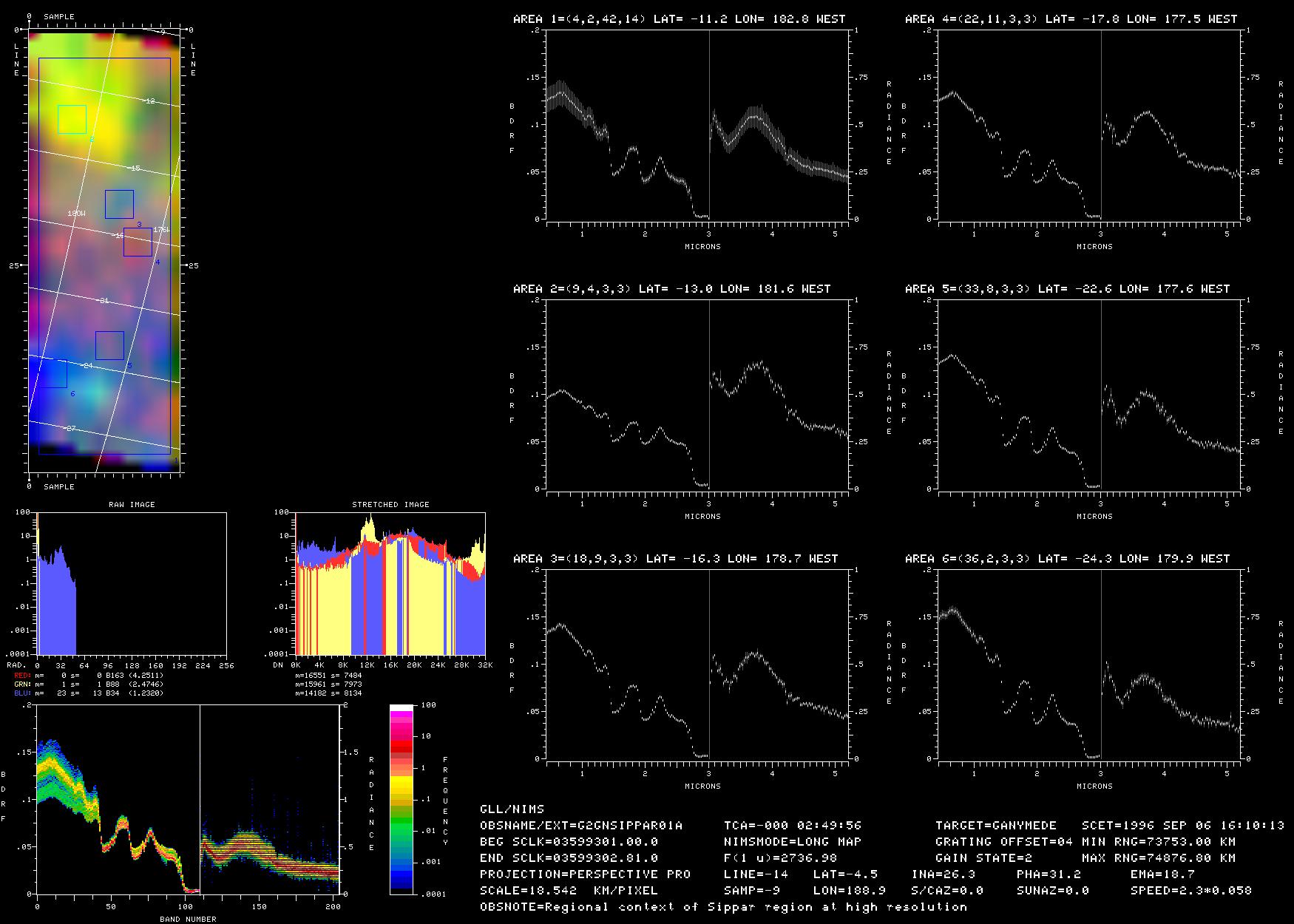Click the BDRF versus band number density plot
Viewport: 1294px width, 924px height.
click(x=189, y=799)
